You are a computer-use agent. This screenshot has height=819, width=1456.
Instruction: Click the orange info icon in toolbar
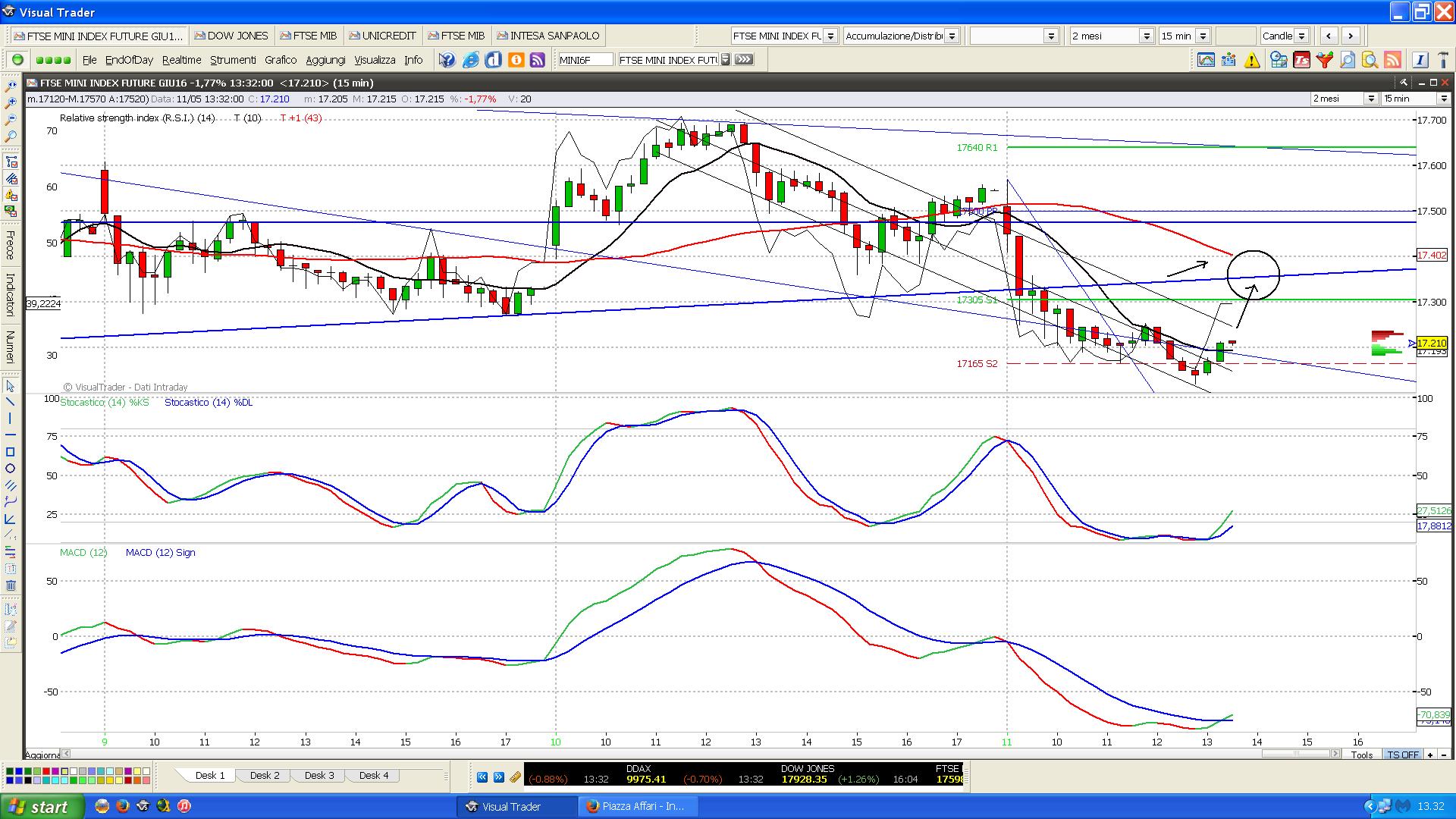coord(516,60)
